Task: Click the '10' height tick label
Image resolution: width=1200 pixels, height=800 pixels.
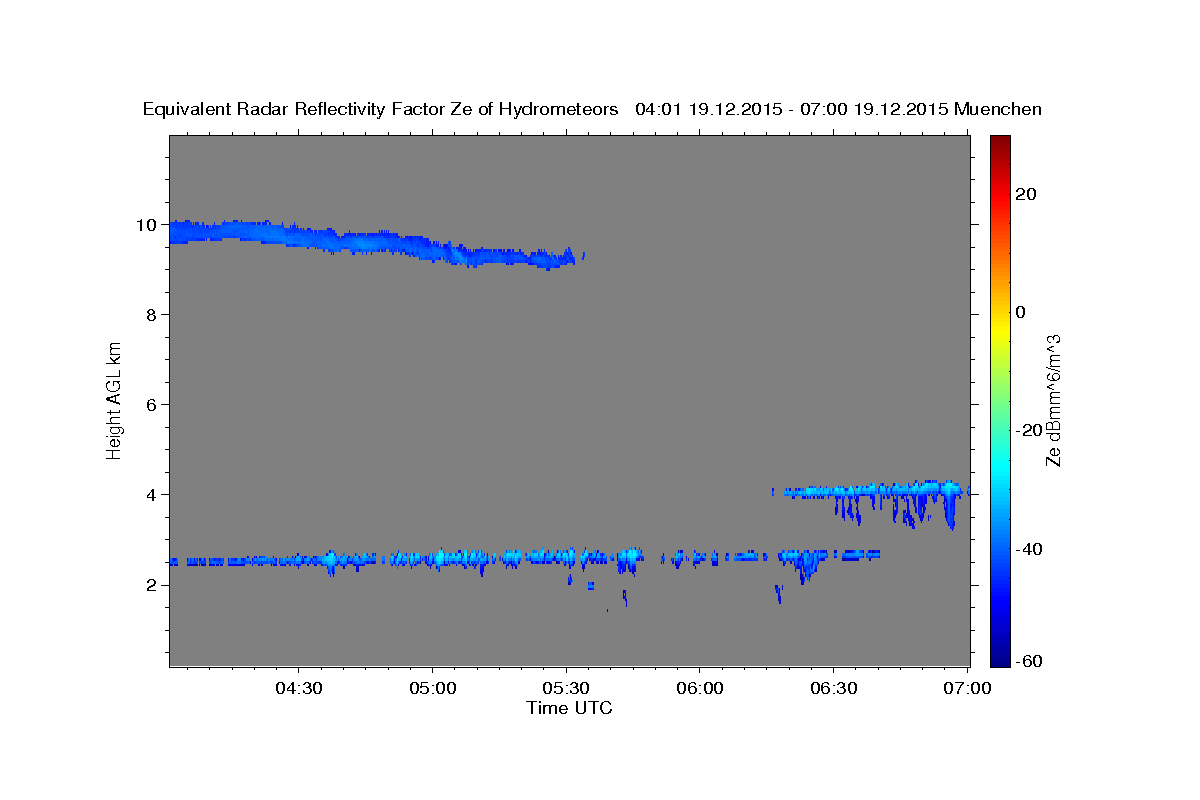Action: pos(147,225)
